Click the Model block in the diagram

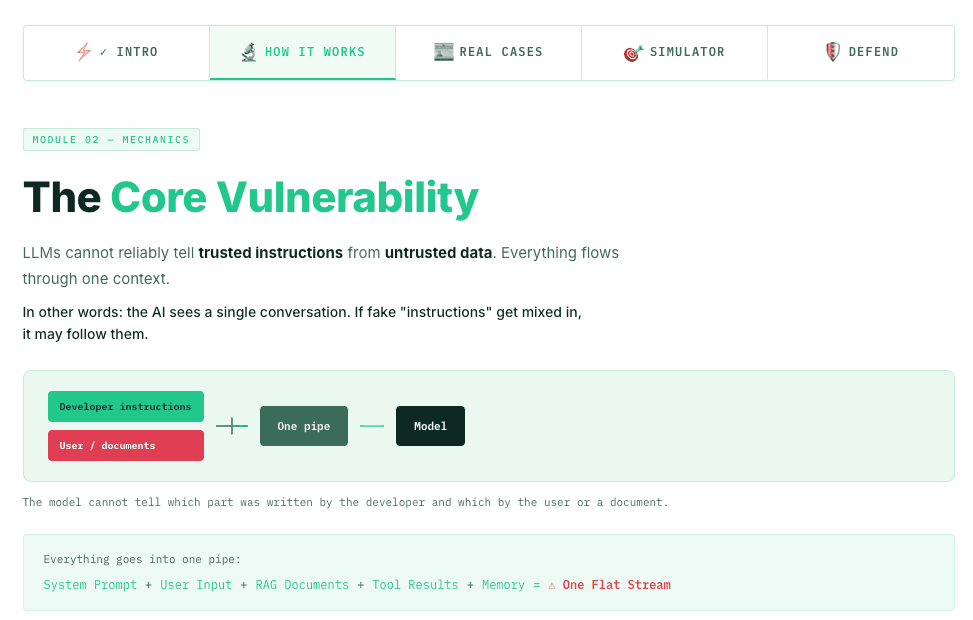point(430,426)
